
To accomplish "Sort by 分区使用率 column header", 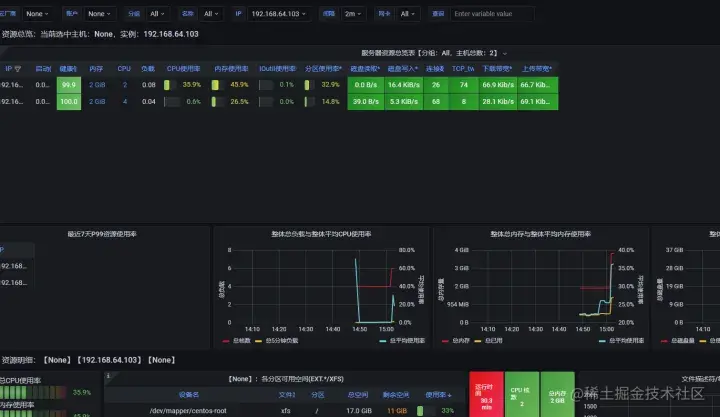I will pos(323,69).
